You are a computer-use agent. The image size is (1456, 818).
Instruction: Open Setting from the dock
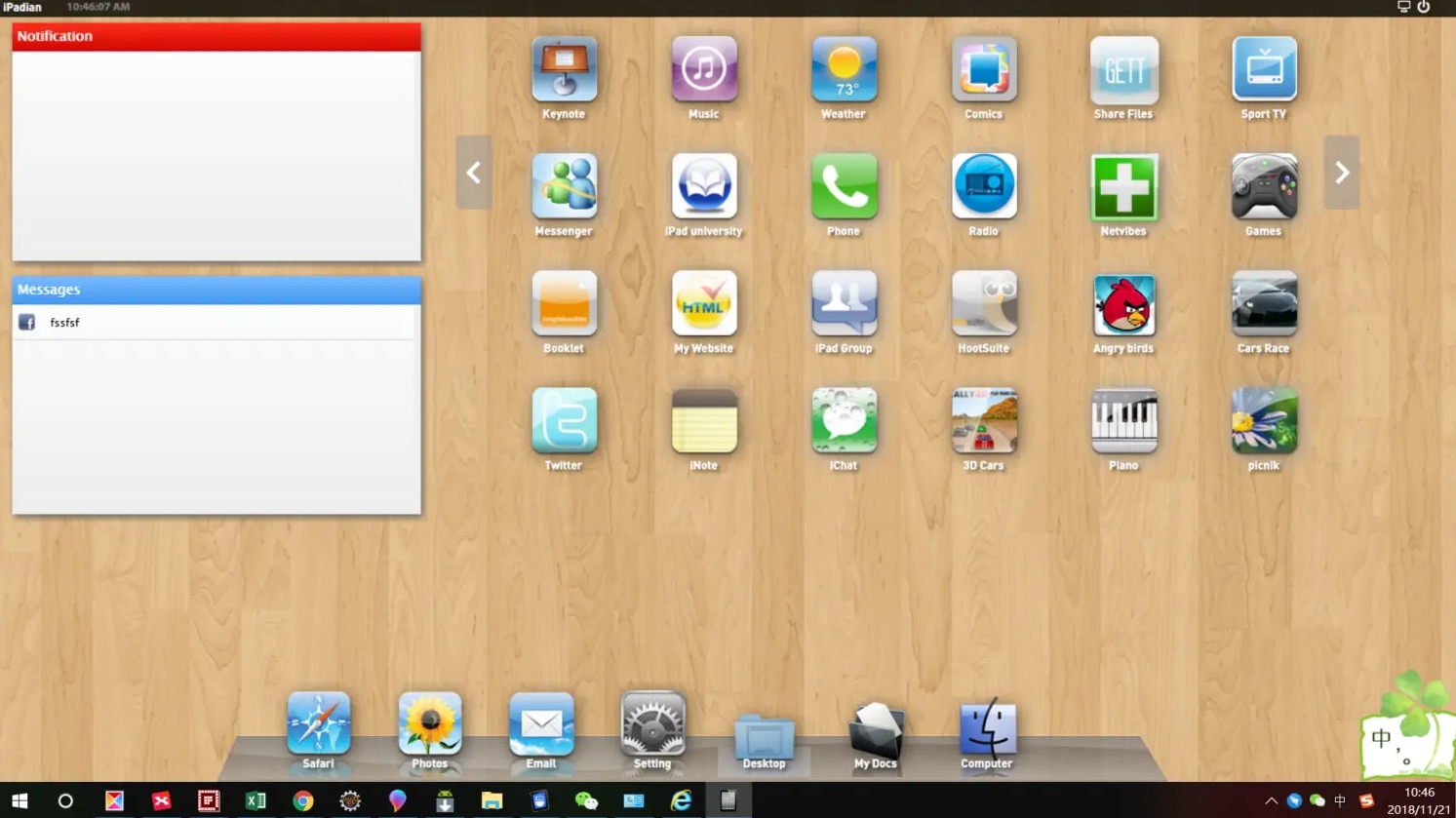click(652, 723)
